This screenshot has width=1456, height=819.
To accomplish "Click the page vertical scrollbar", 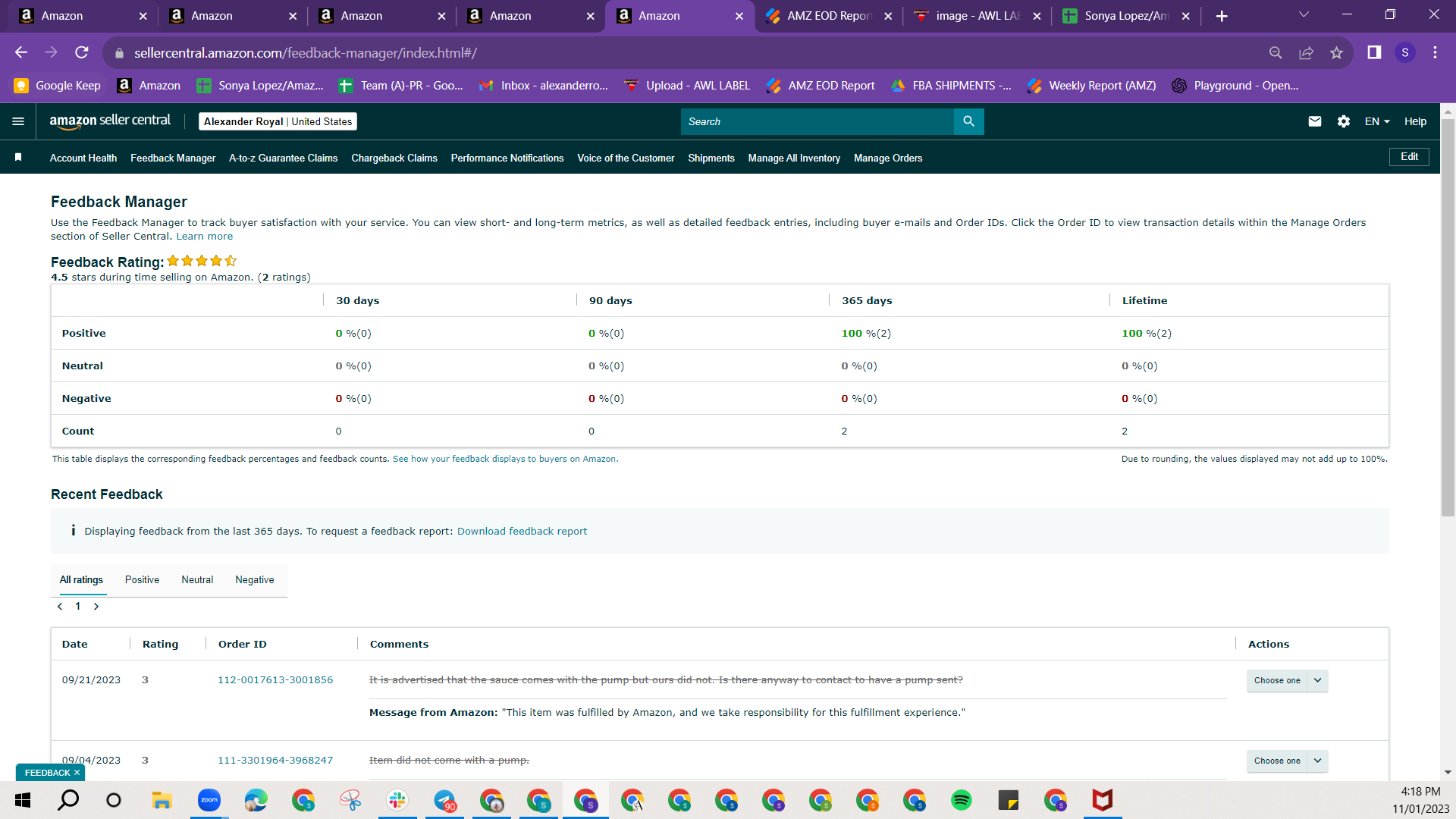I will coord(1448,318).
